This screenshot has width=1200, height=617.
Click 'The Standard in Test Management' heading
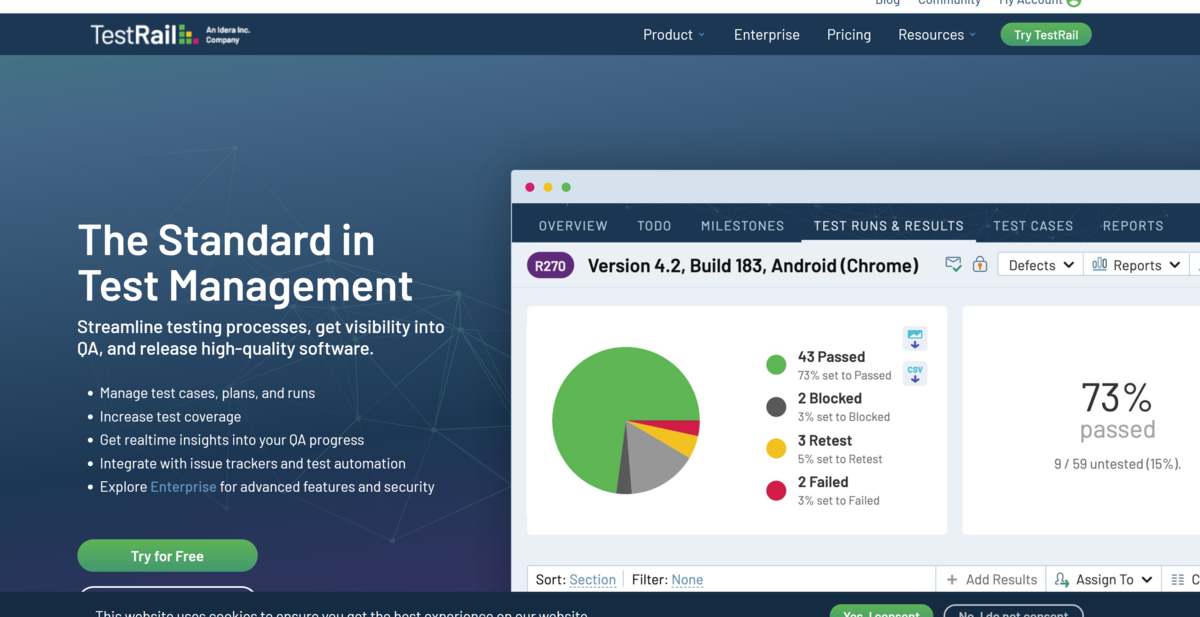click(x=245, y=263)
